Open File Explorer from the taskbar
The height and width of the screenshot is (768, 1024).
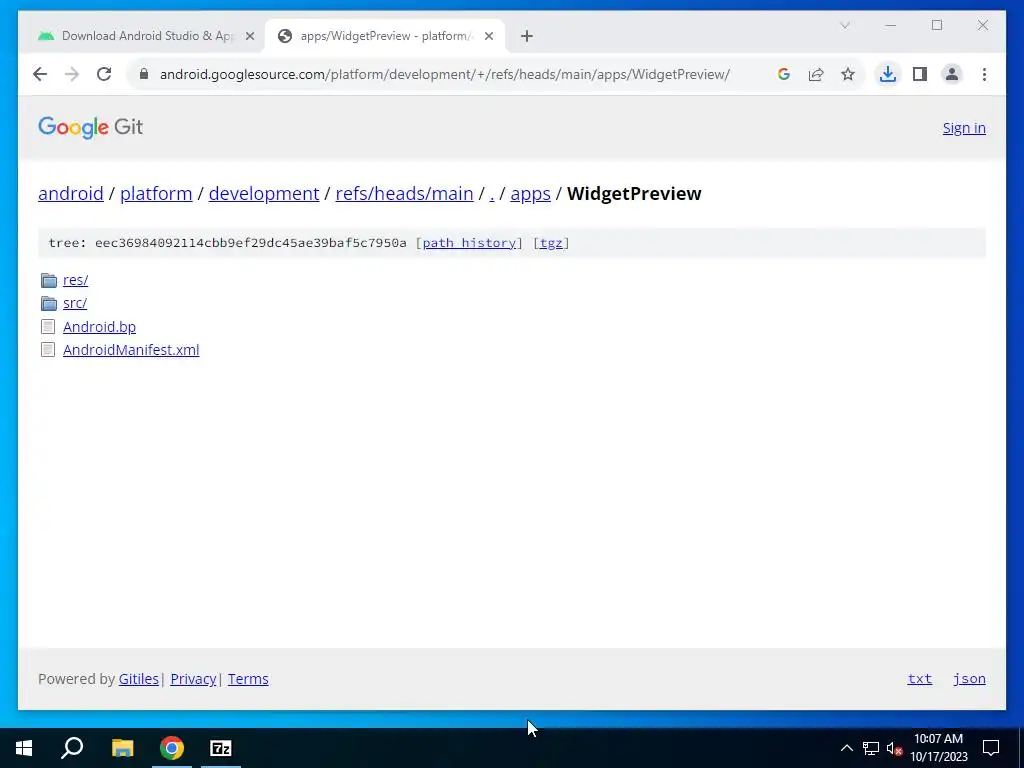tap(122, 748)
